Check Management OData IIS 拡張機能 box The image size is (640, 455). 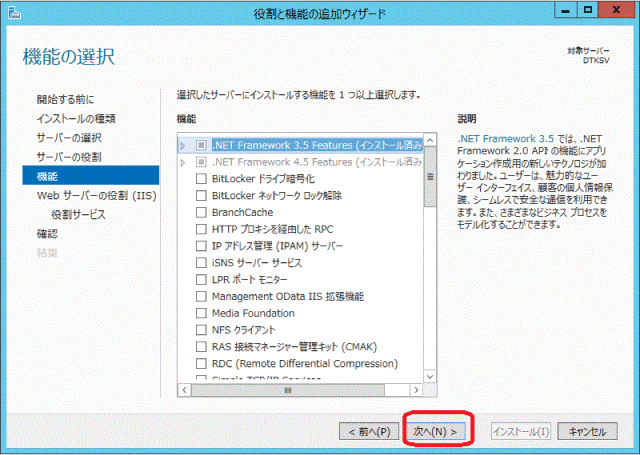pyautogui.click(x=201, y=296)
